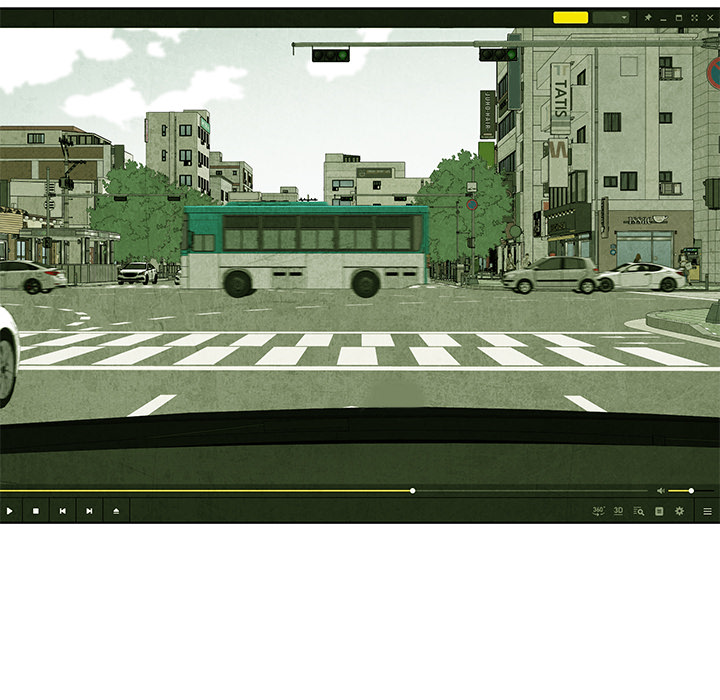The height and width of the screenshot is (700, 720).
Task: Jump to unplayed part of the seek bar
Action: tap(532, 491)
